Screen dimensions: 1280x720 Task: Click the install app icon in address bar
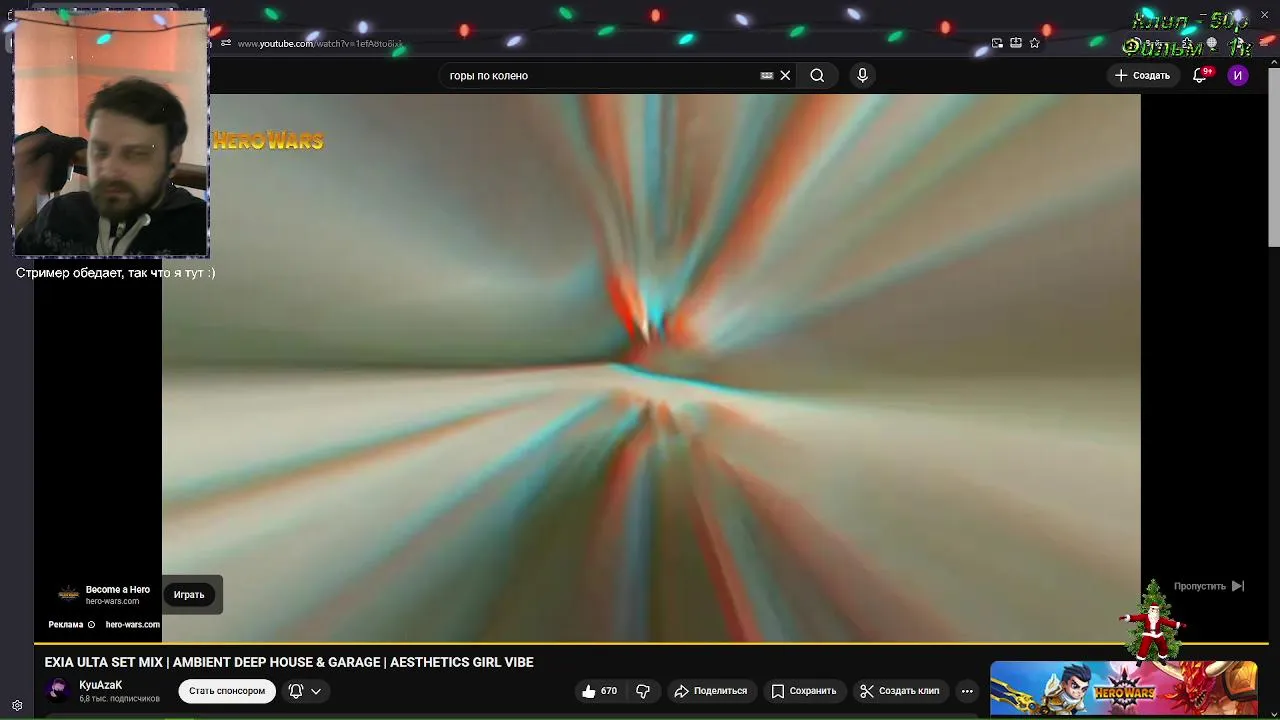(x=1016, y=43)
